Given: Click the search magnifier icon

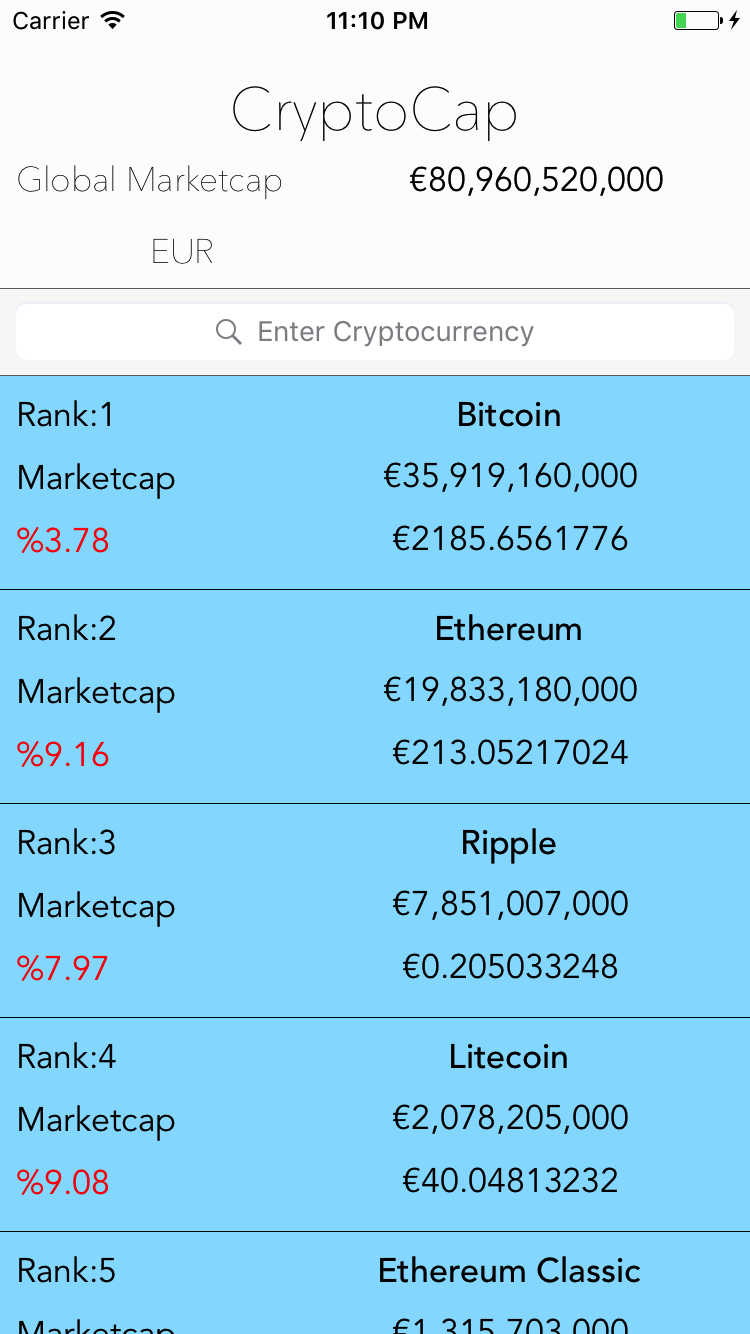Looking at the screenshot, I should tap(229, 332).
